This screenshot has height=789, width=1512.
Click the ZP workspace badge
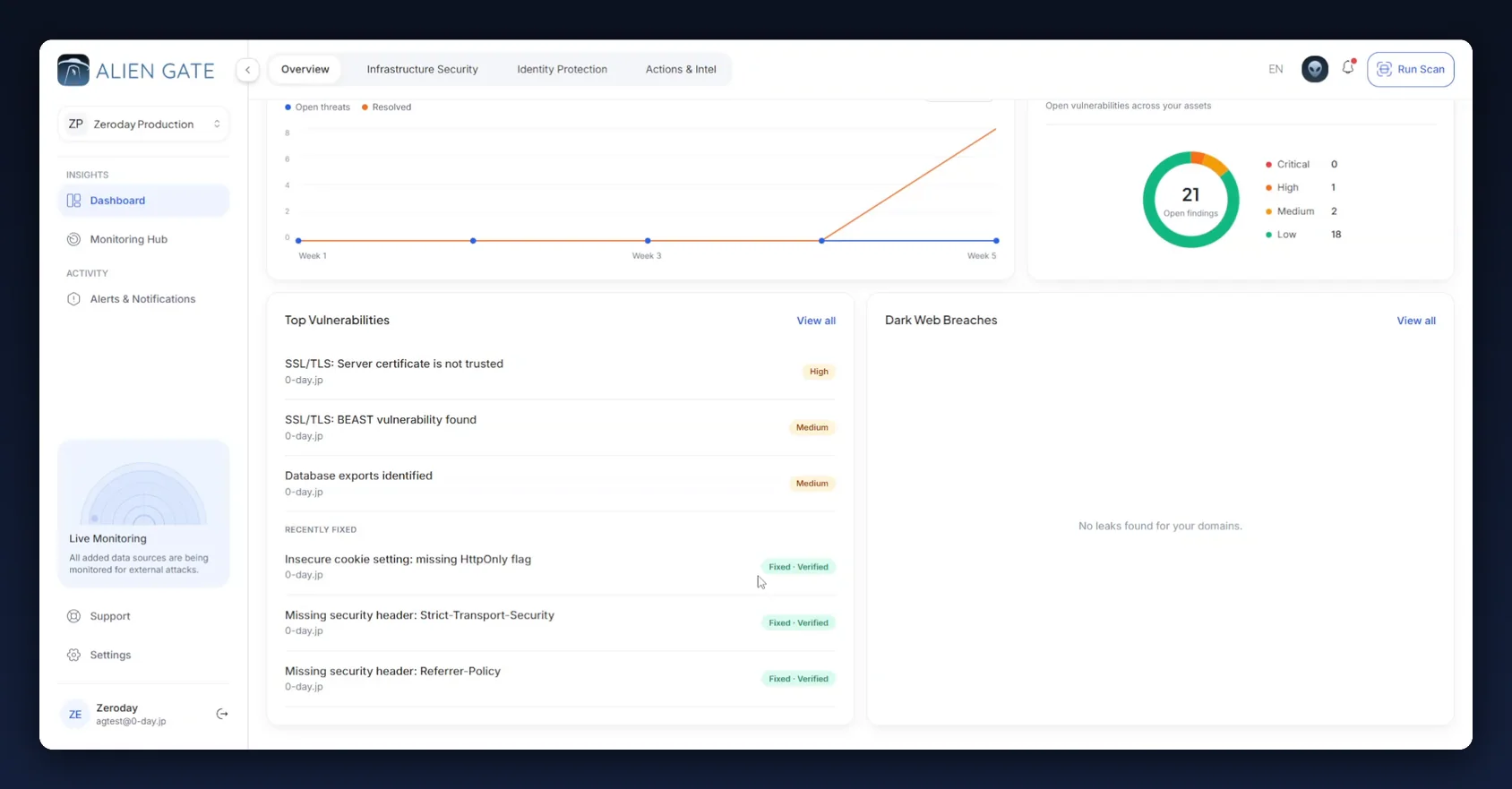click(76, 124)
